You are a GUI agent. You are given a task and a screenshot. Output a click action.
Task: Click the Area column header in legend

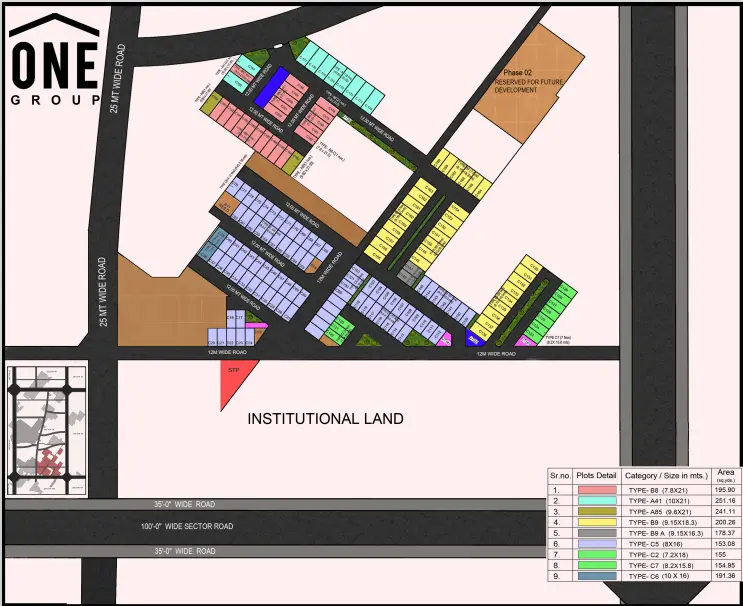(725, 475)
